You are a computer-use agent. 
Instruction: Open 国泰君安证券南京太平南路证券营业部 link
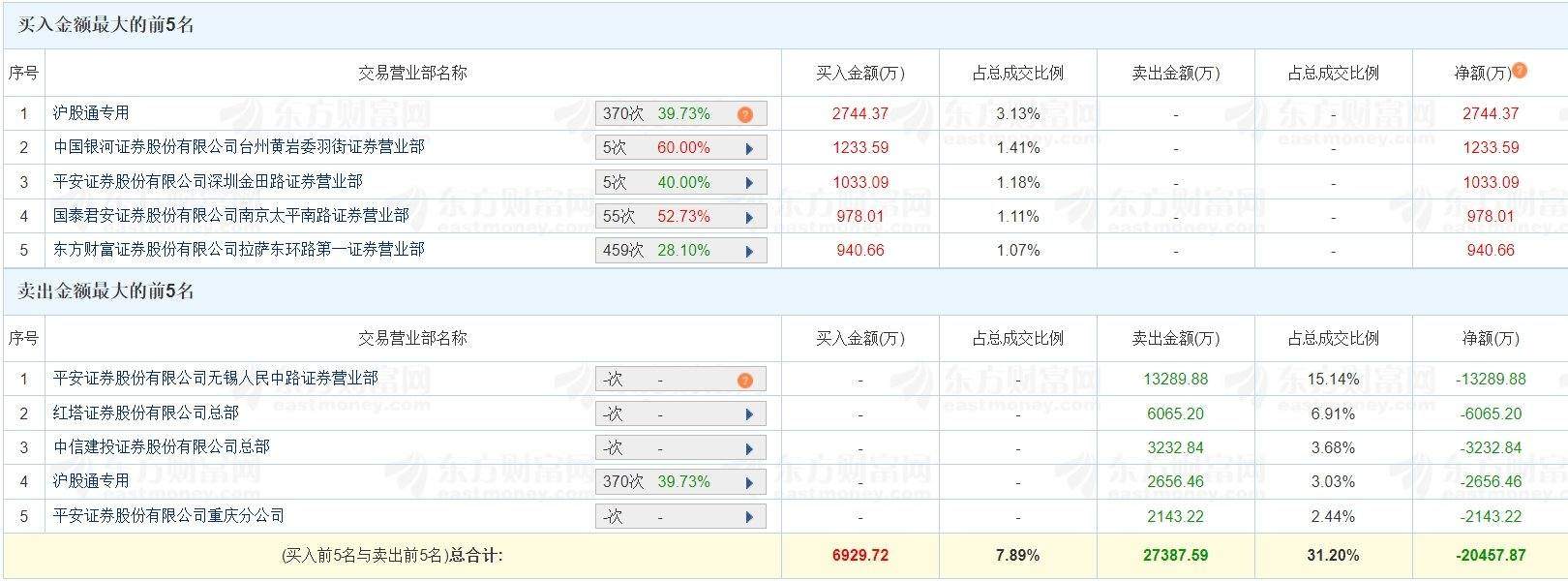(x=230, y=216)
